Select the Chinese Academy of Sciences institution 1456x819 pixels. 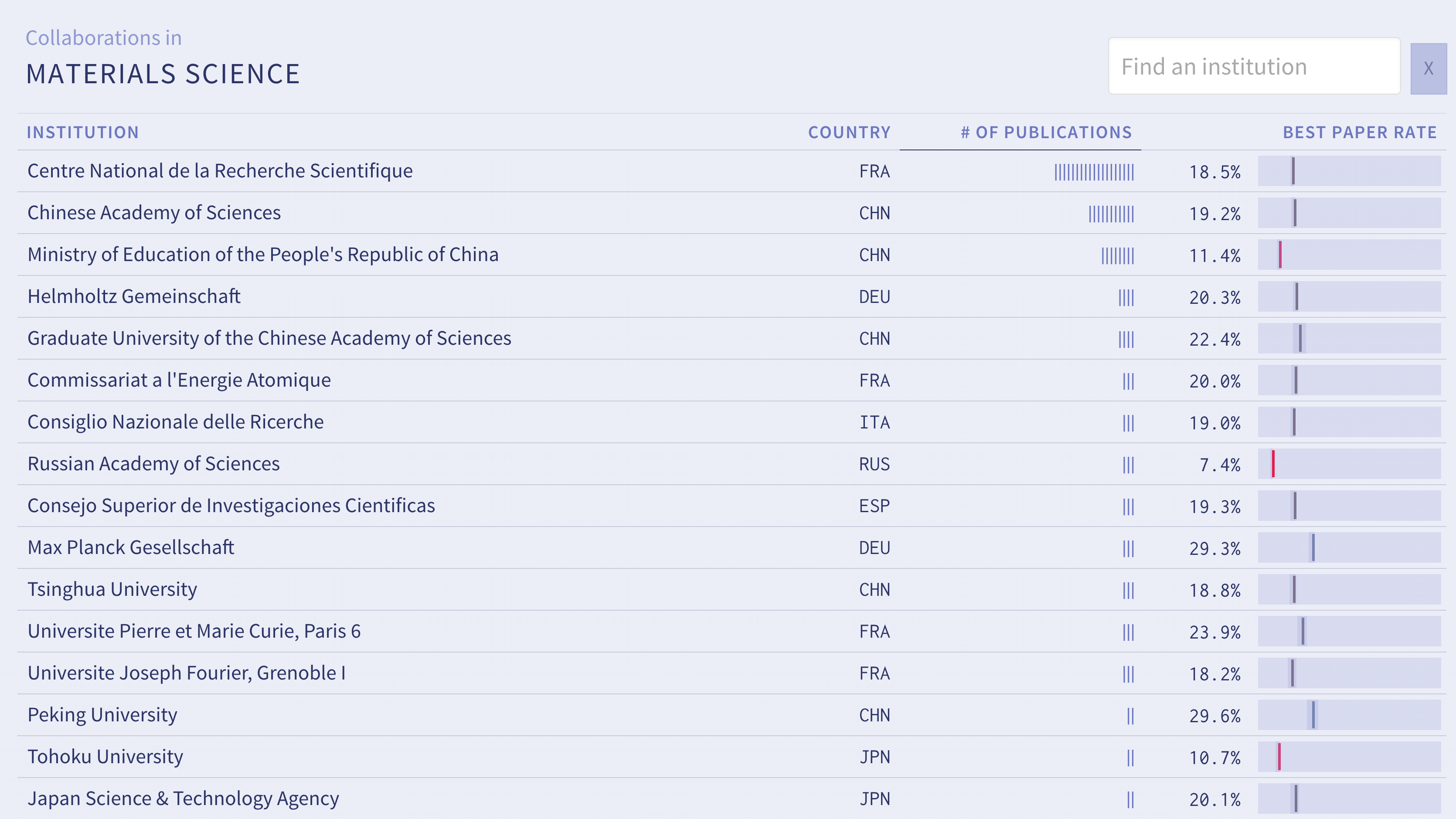tap(154, 213)
